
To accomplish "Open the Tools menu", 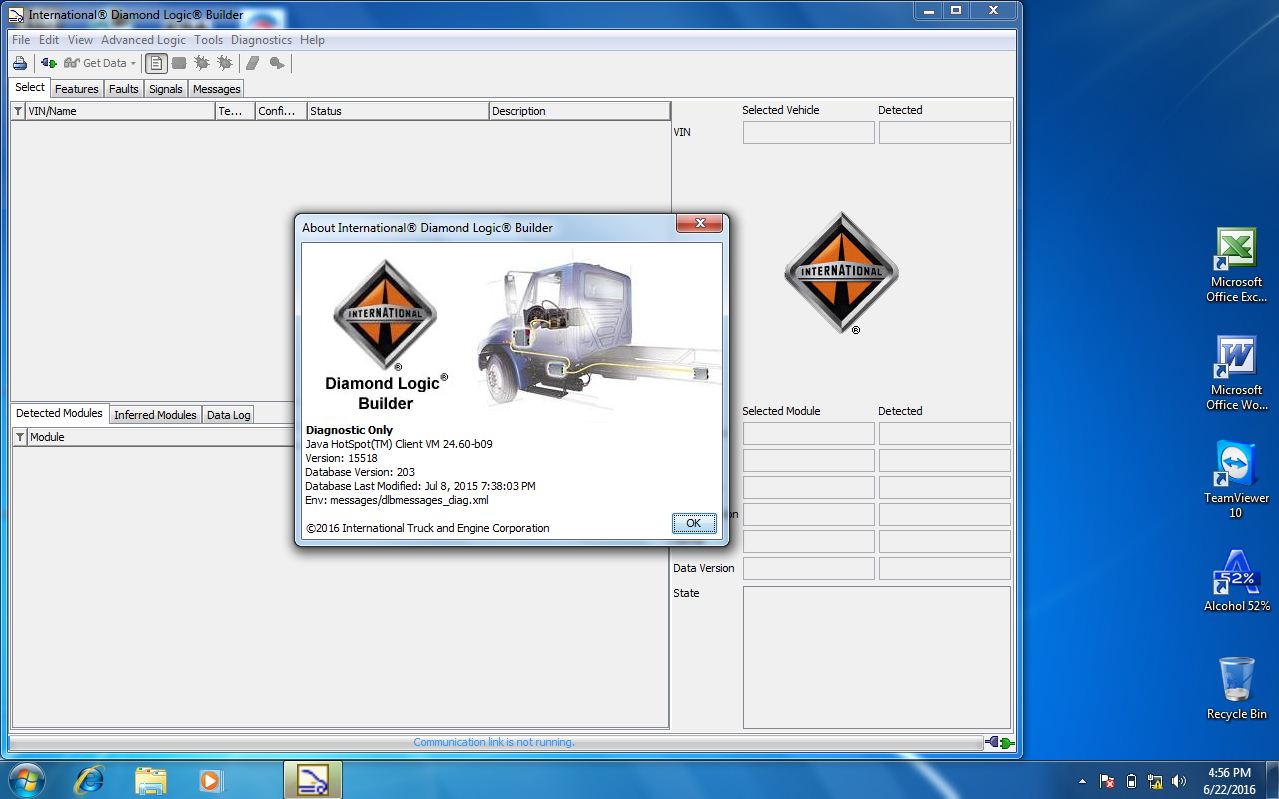I will tap(208, 40).
